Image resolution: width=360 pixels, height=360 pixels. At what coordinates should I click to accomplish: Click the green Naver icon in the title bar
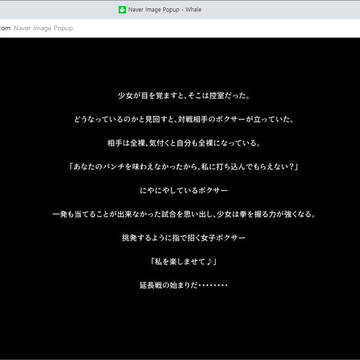coord(122,10)
